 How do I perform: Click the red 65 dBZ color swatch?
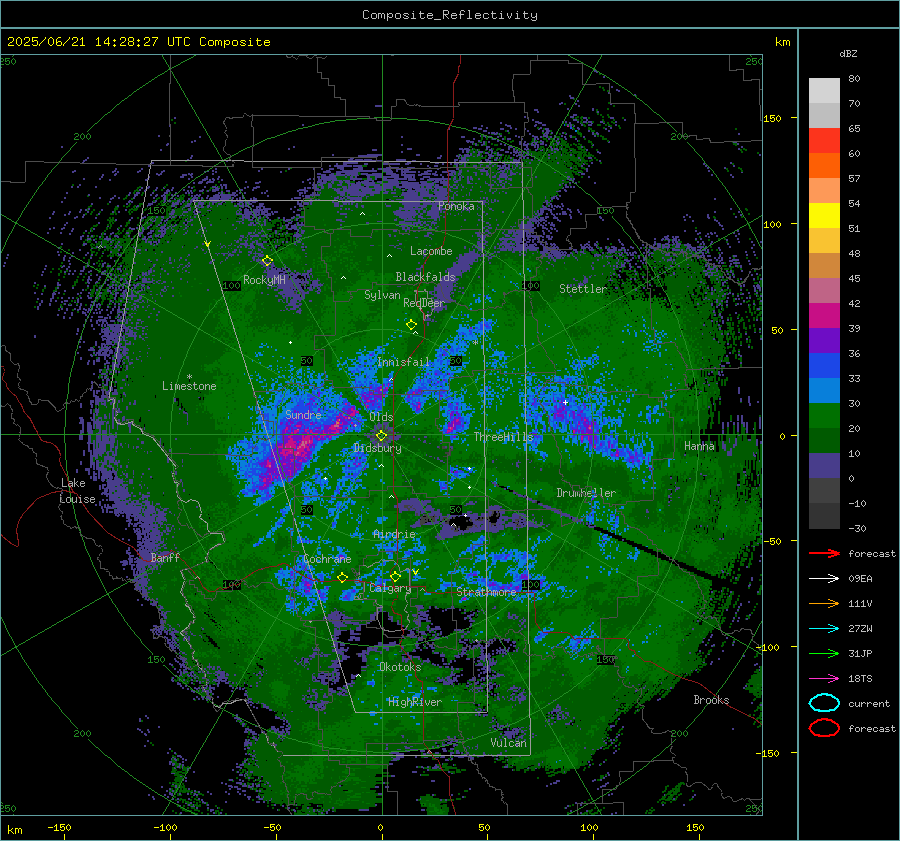(x=824, y=141)
